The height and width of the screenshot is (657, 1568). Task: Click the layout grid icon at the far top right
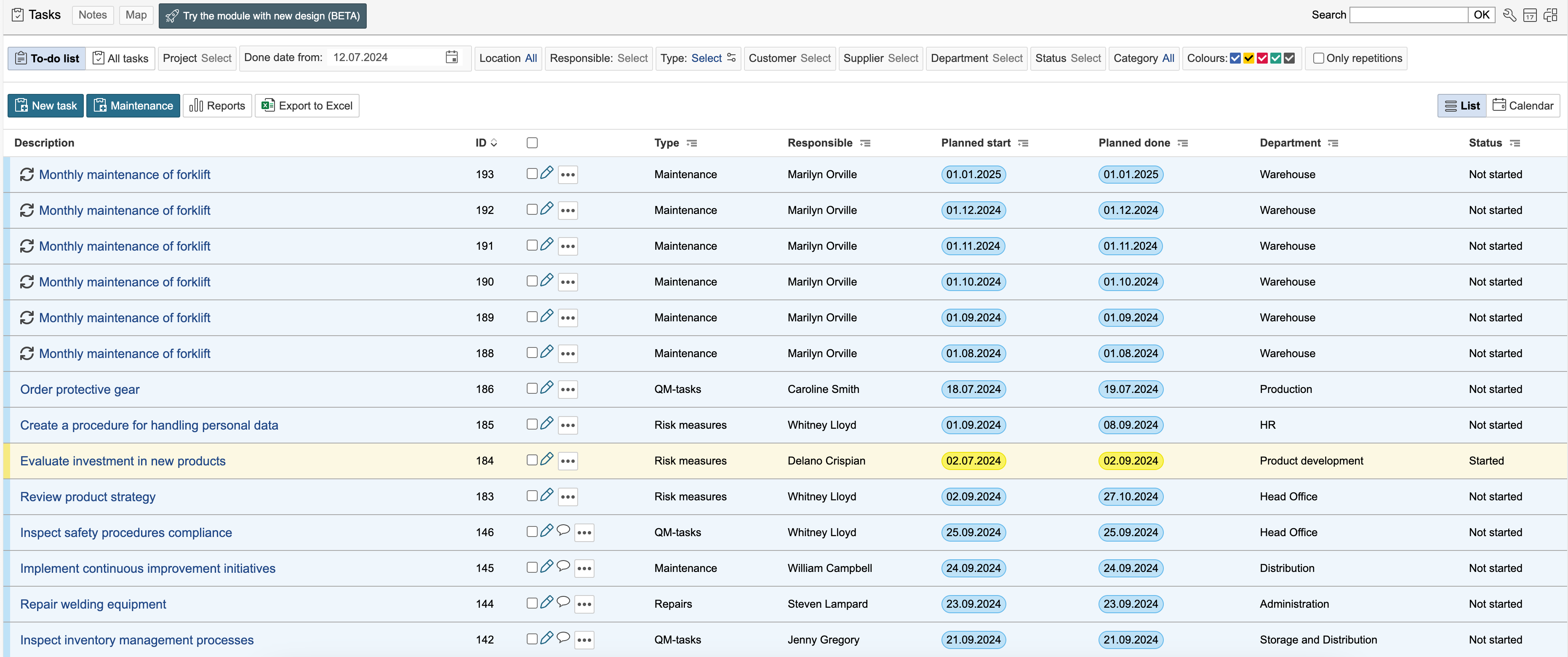click(1550, 15)
